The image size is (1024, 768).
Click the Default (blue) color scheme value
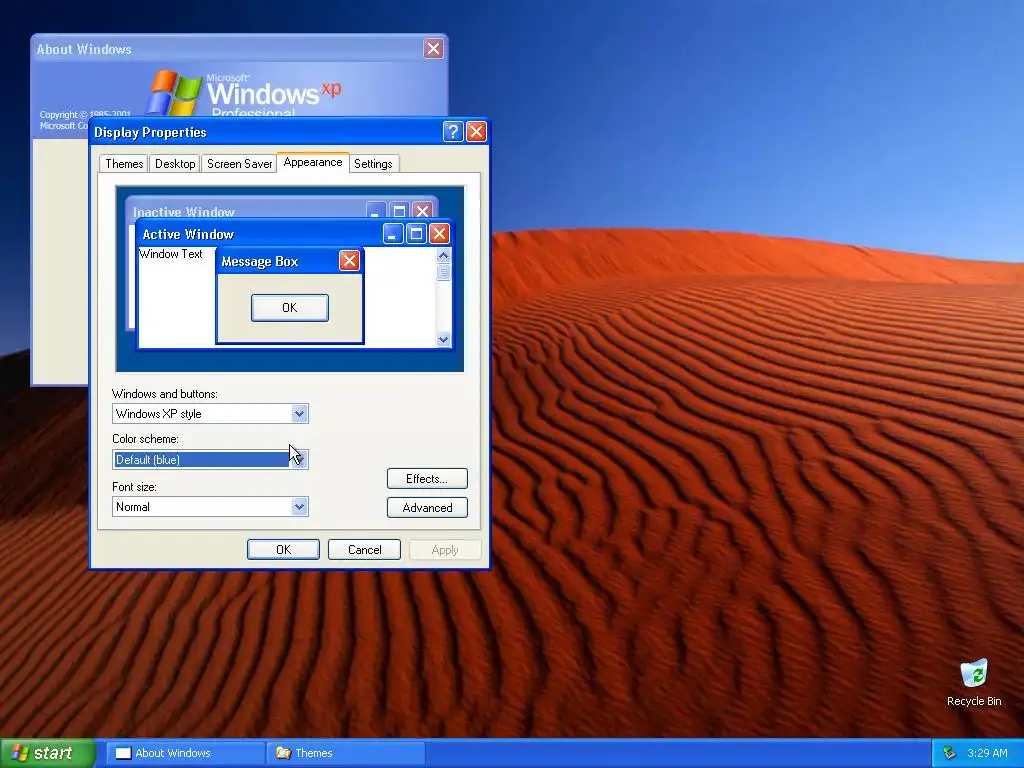coord(202,459)
